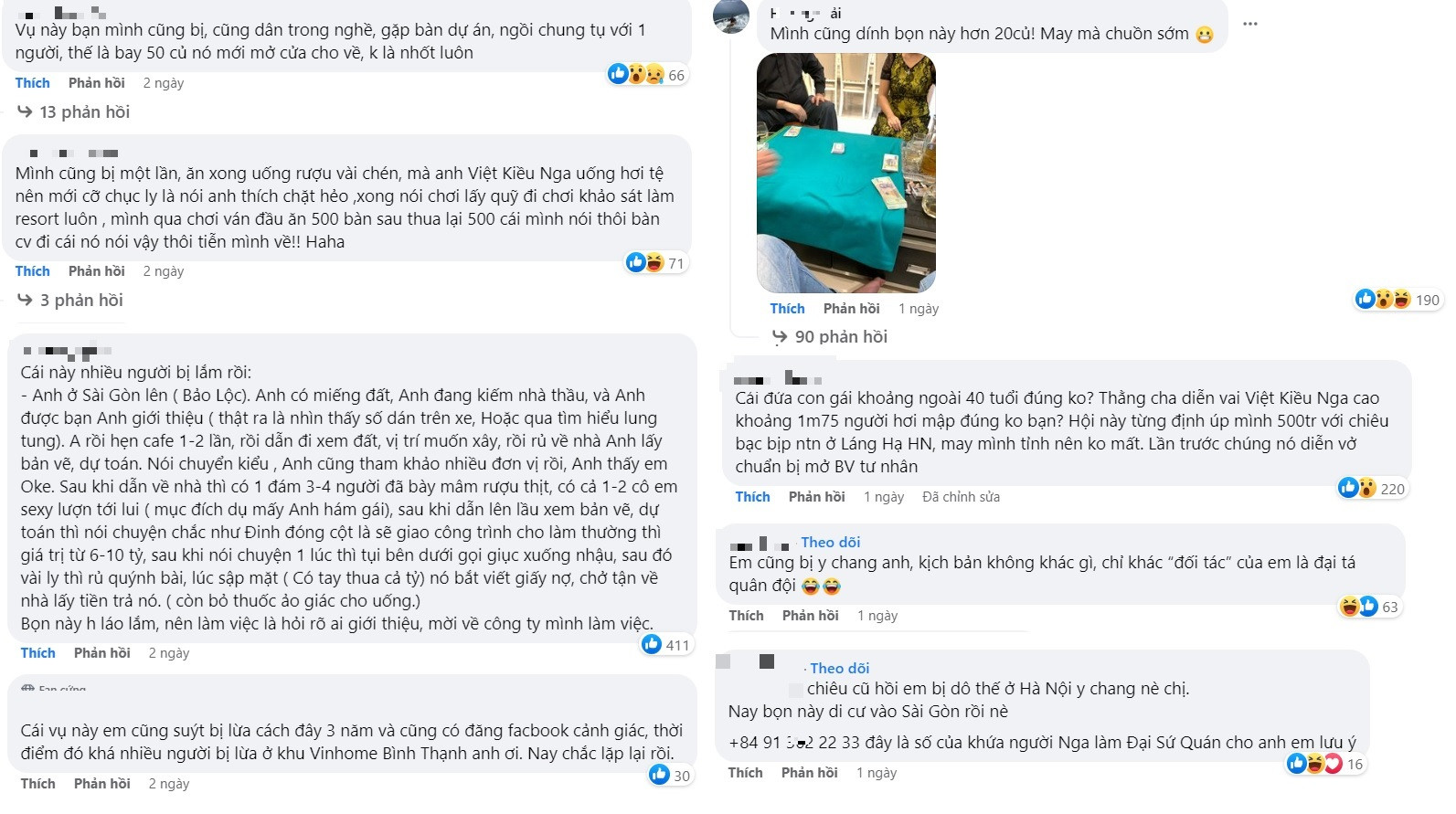The height and width of the screenshot is (814, 1456).
Task: Like the comment about the Vinhome Bình Thạnh scam
Action: 38,784
